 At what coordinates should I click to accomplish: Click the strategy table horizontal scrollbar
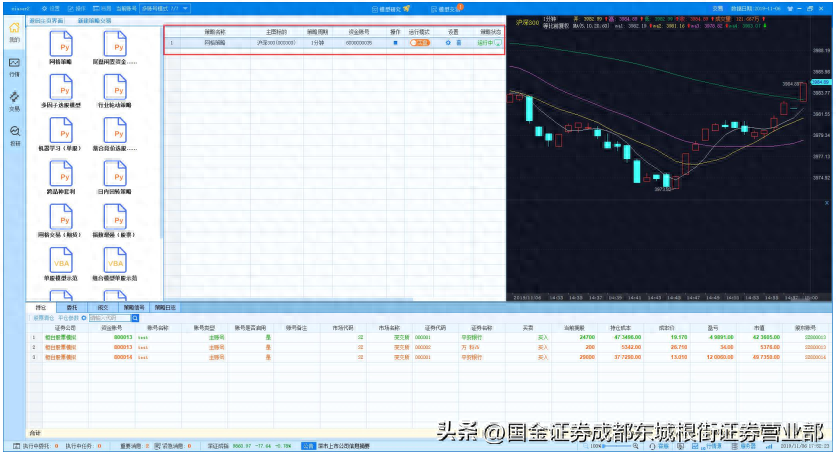tap(289, 298)
